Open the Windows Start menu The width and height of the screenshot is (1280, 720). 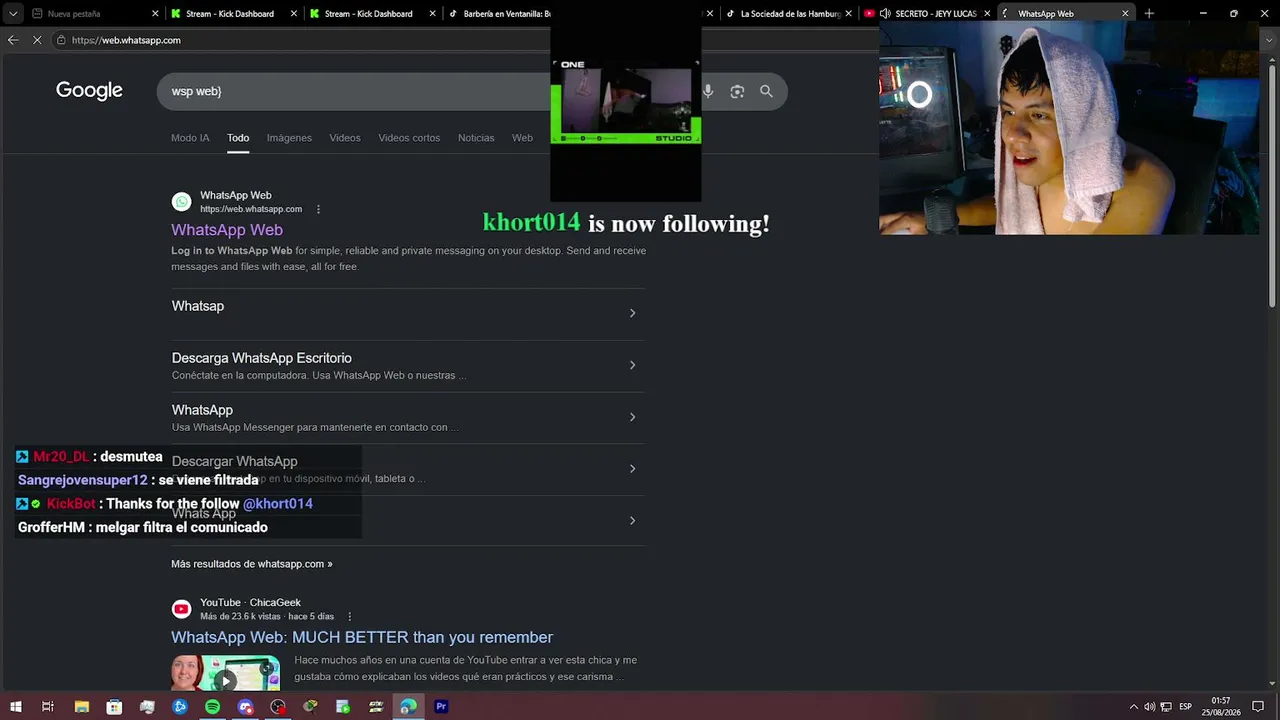16,707
